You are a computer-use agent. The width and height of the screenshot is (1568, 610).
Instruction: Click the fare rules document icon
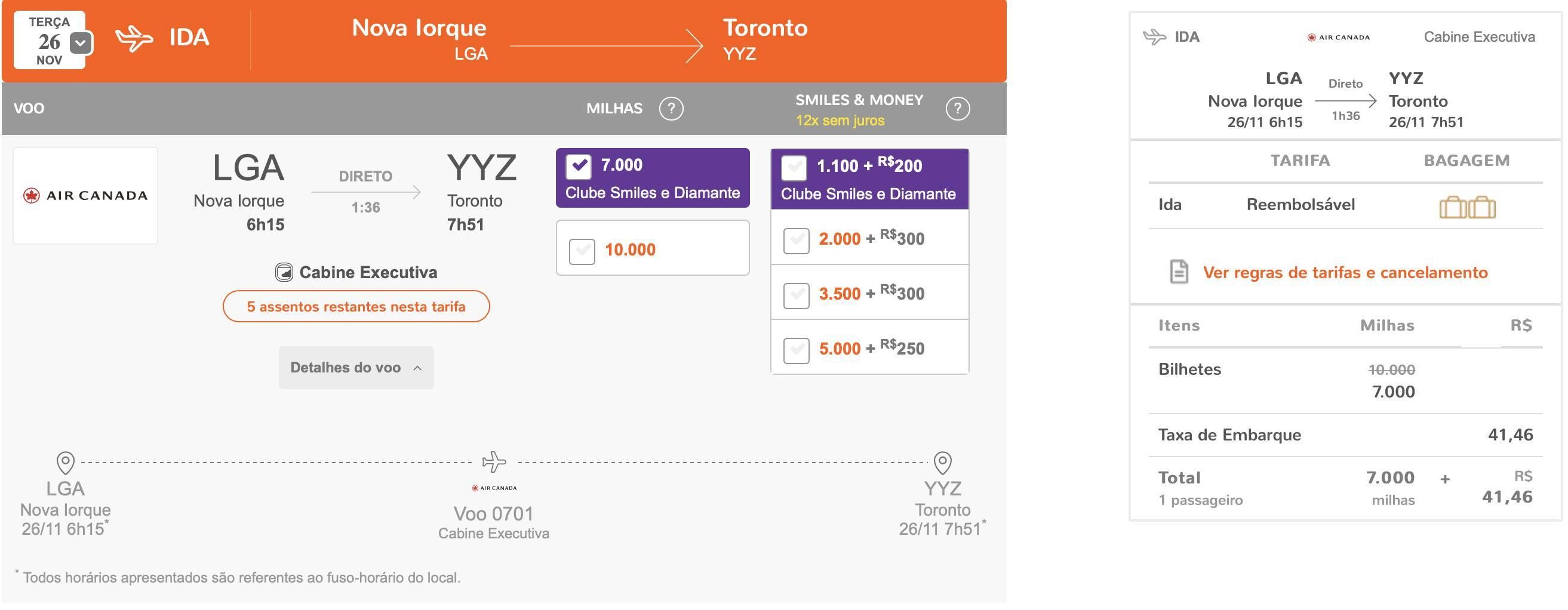pos(1179,272)
